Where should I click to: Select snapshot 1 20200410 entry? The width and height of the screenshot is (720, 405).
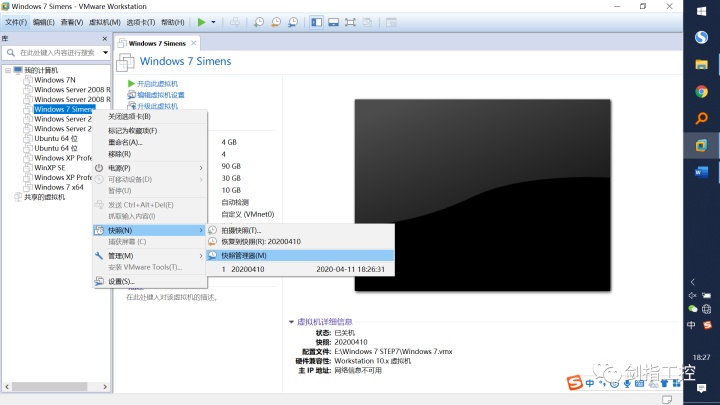tap(300, 270)
